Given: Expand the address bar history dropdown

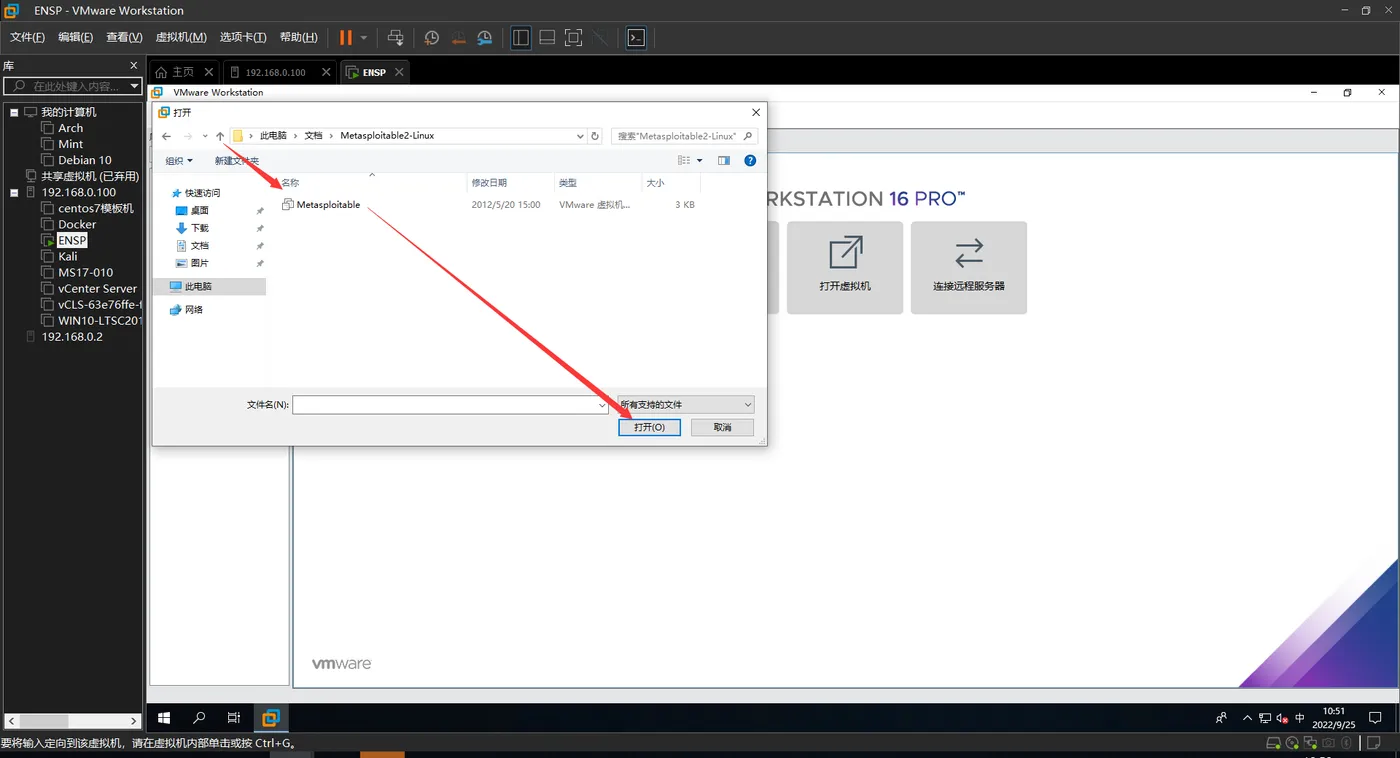Looking at the screenshot, I should coord(580,136).
